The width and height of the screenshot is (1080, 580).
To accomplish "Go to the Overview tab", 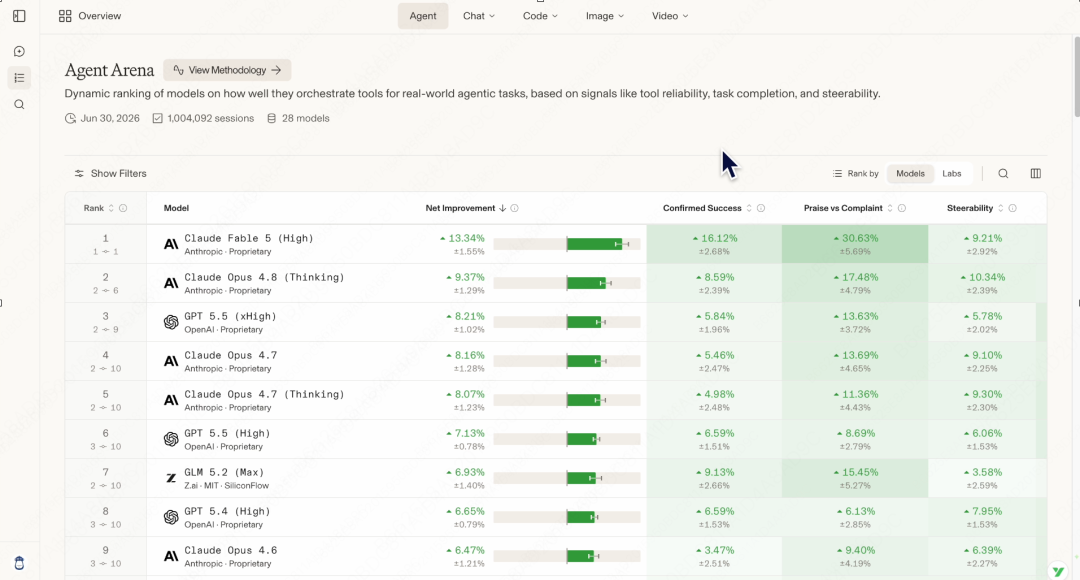I will point(90,16).
